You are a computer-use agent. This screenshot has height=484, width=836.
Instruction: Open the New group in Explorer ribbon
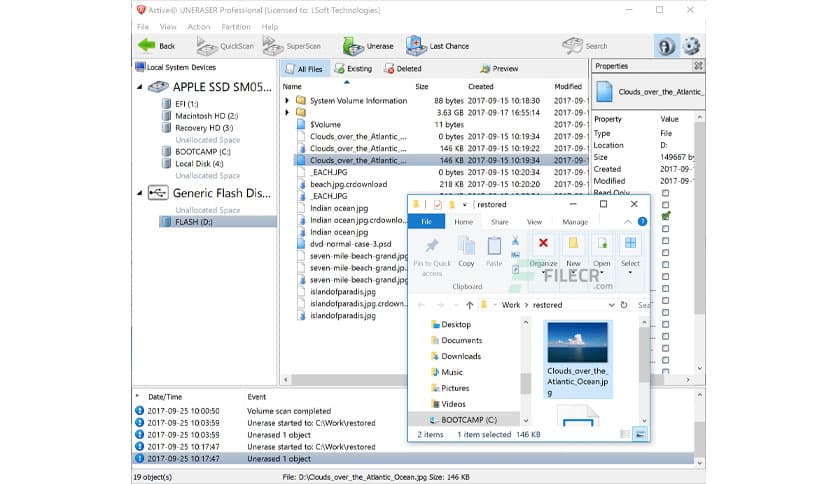tap(573, 254)
